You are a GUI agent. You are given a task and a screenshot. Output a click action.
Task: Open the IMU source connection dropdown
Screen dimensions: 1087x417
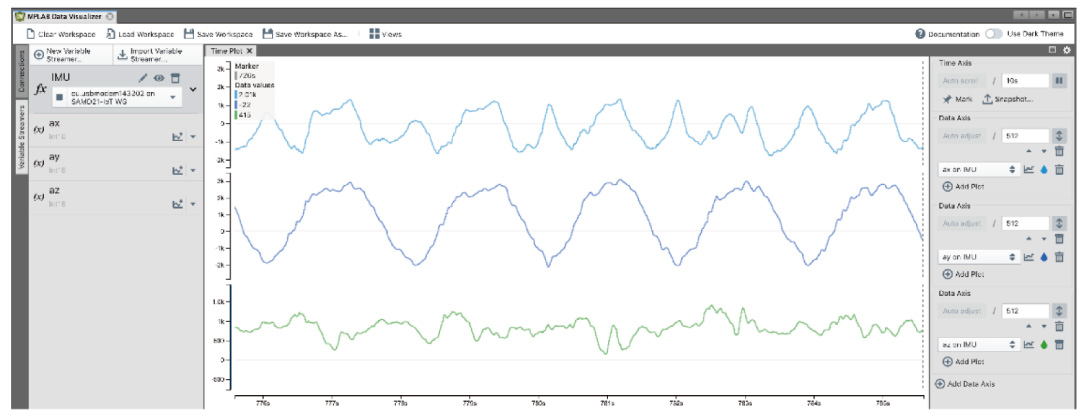[x=174, y=97]
